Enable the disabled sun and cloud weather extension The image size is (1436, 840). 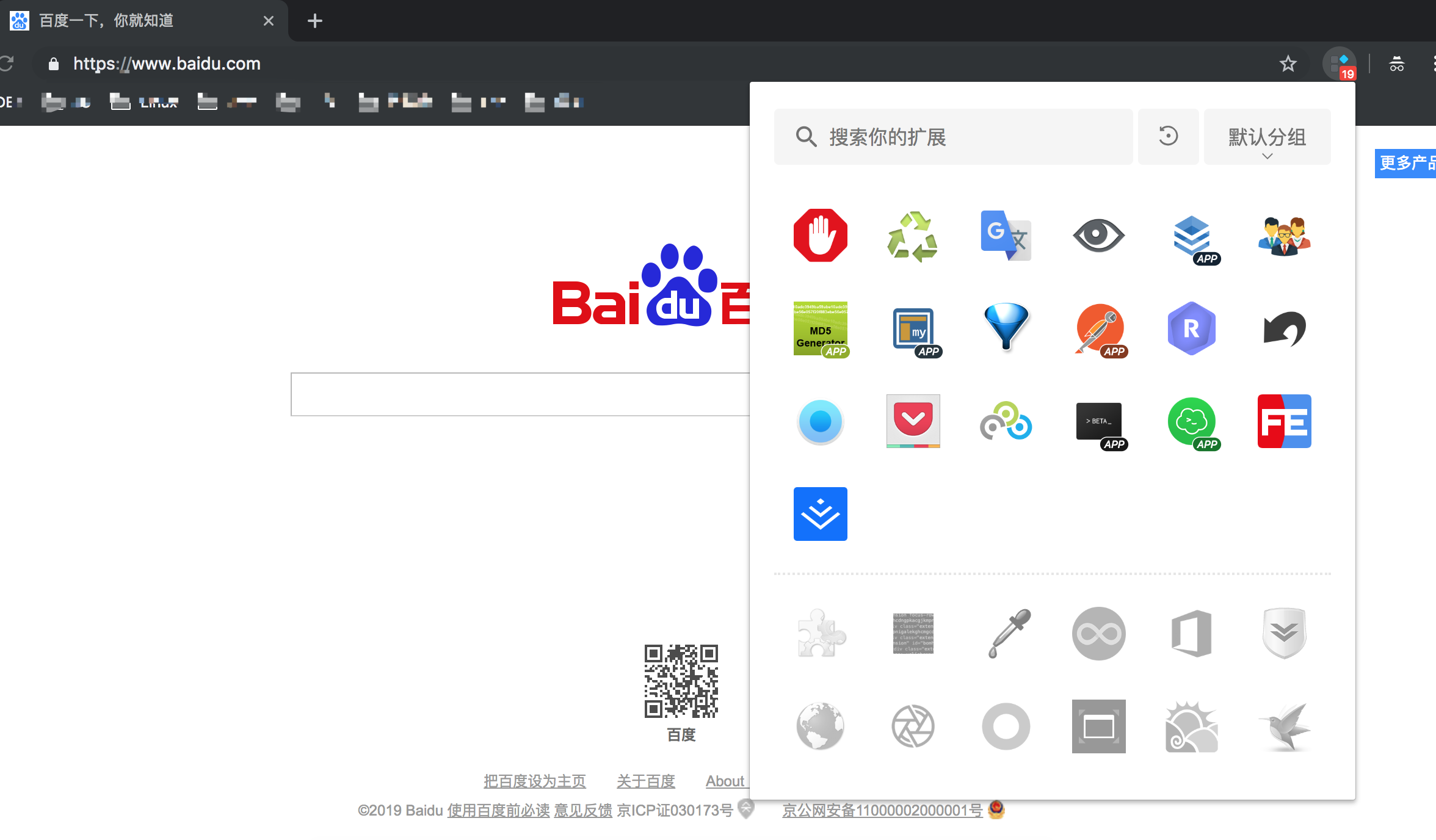tap(1191, 726)
